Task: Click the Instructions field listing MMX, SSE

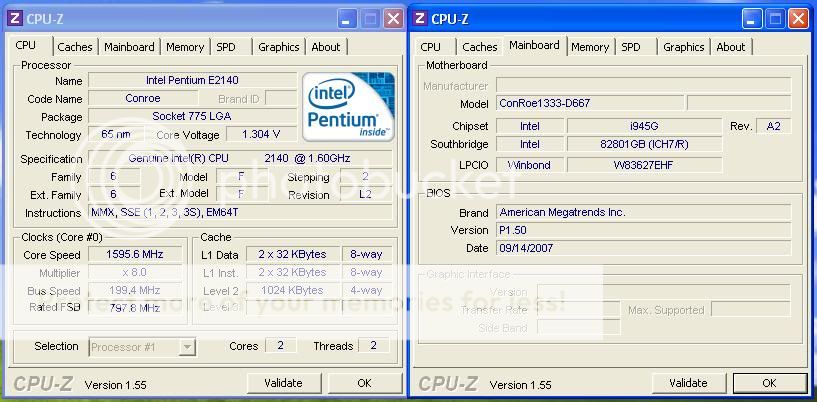Action: point(240,212)
